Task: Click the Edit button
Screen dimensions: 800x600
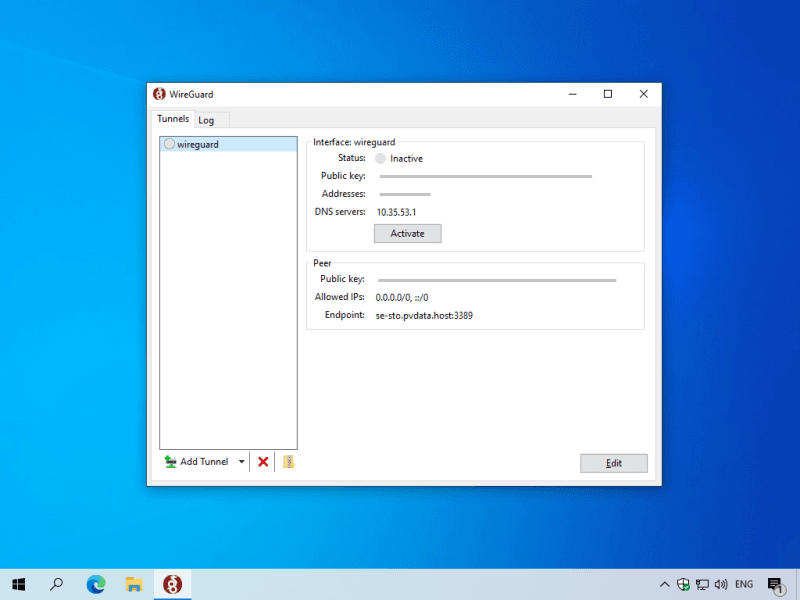Action: click(613, 463)
